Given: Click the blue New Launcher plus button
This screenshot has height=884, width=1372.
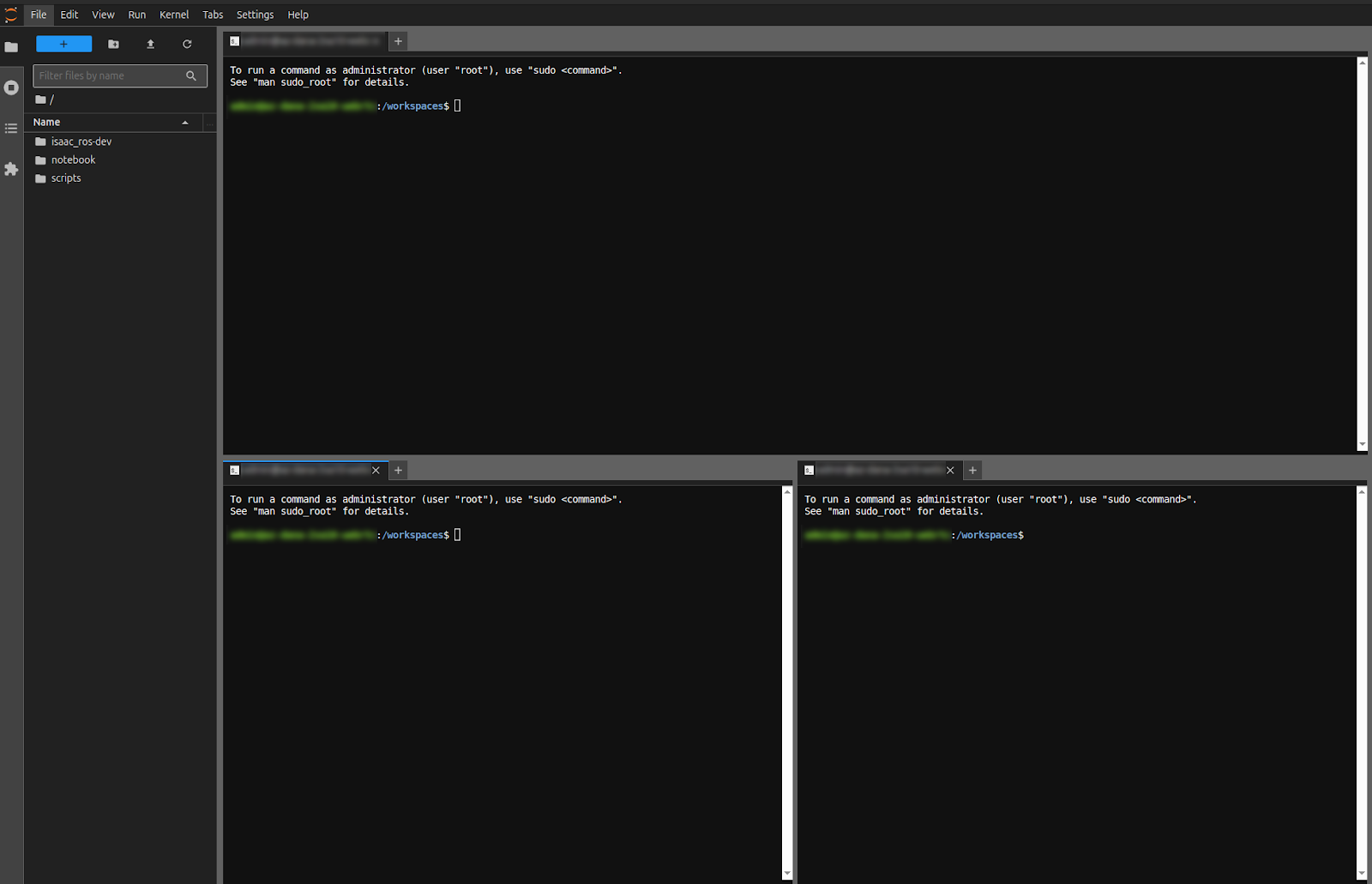Looking at the screenshot, I should [x=63, y=44].
